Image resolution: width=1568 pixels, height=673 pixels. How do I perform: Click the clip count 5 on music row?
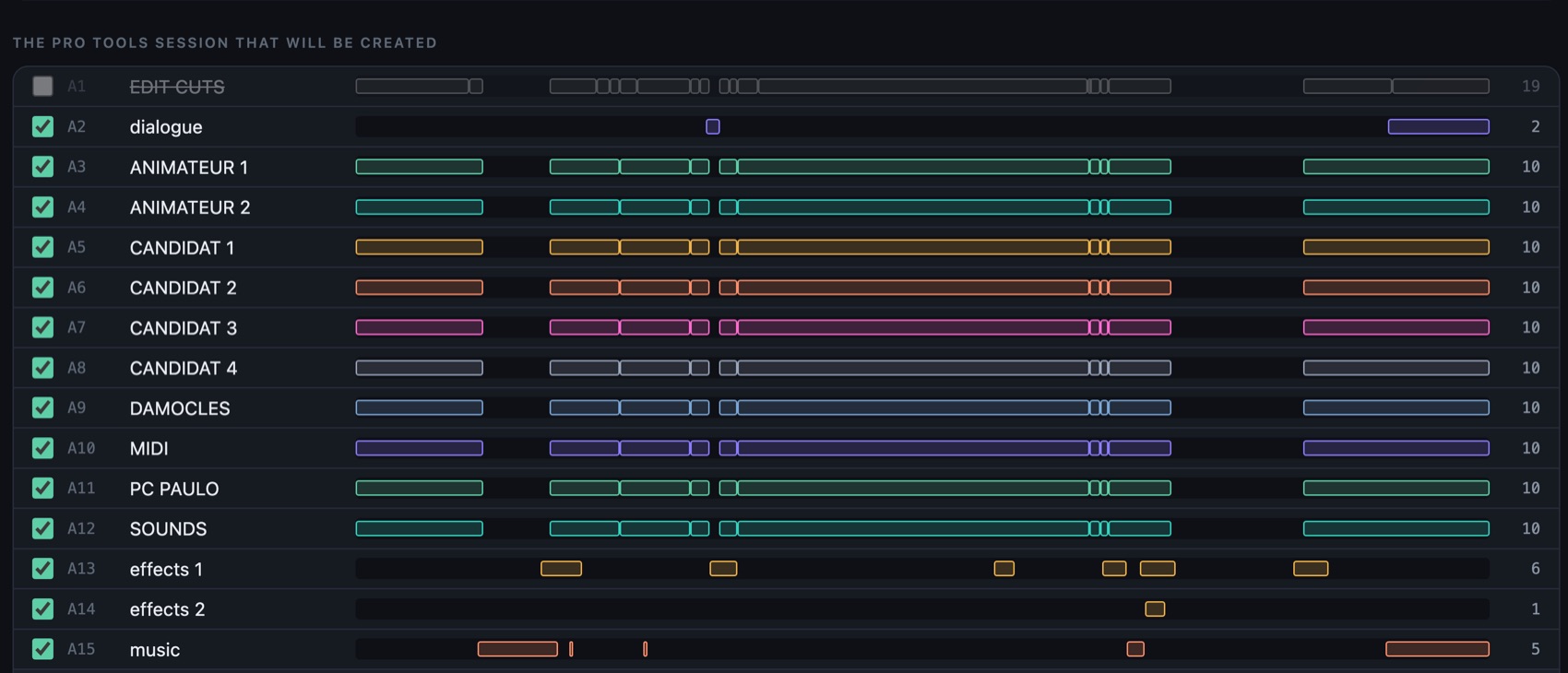(x=1536, y=649)
